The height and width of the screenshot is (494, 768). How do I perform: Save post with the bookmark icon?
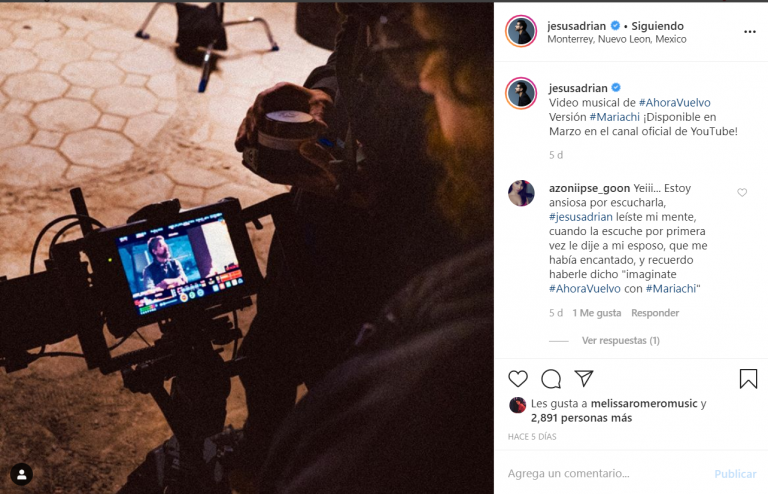(x=748, y=379)
